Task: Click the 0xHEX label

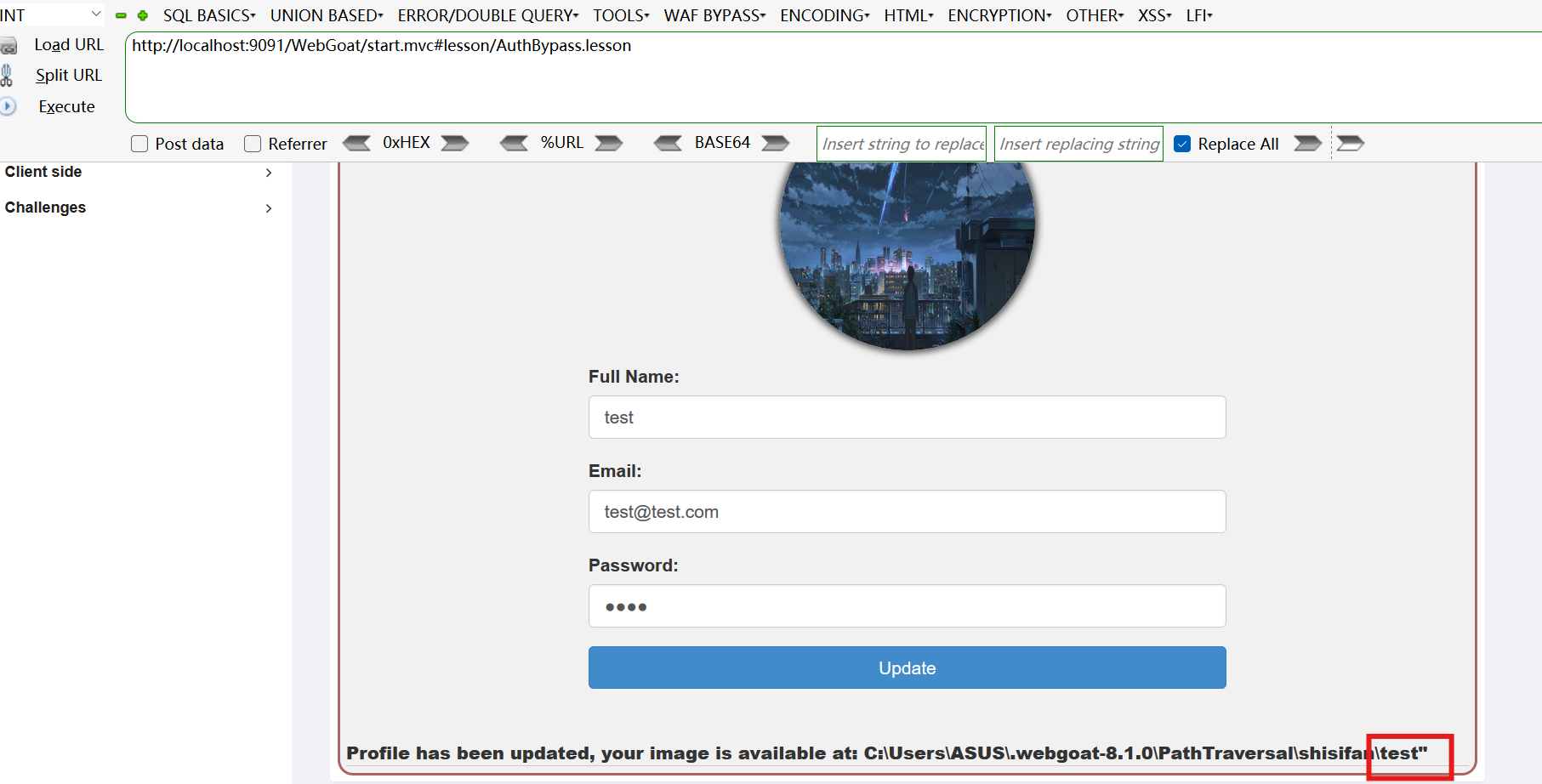Action: pos(407,143)
